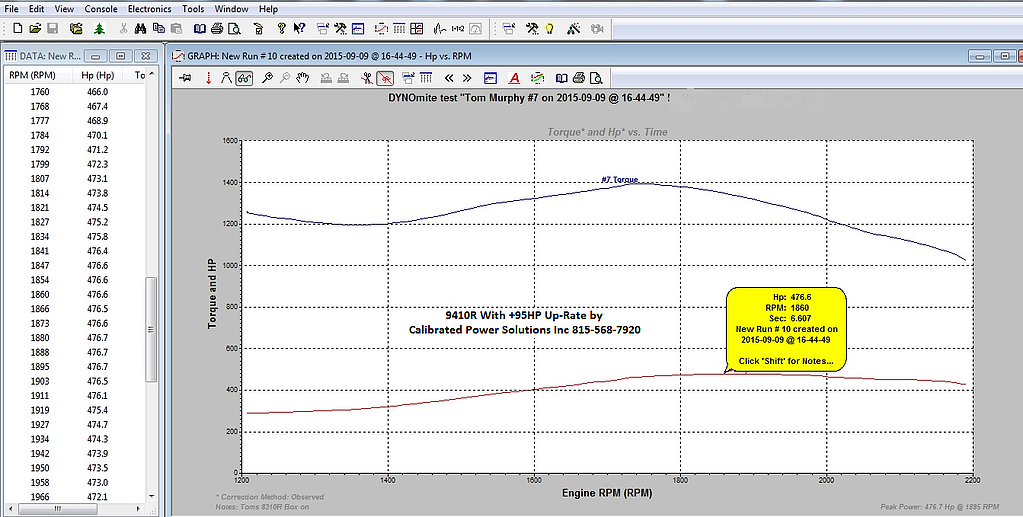Viewport: 1023px width, 517px height.
Task: Open the Window menu
Action: (231, 8)
